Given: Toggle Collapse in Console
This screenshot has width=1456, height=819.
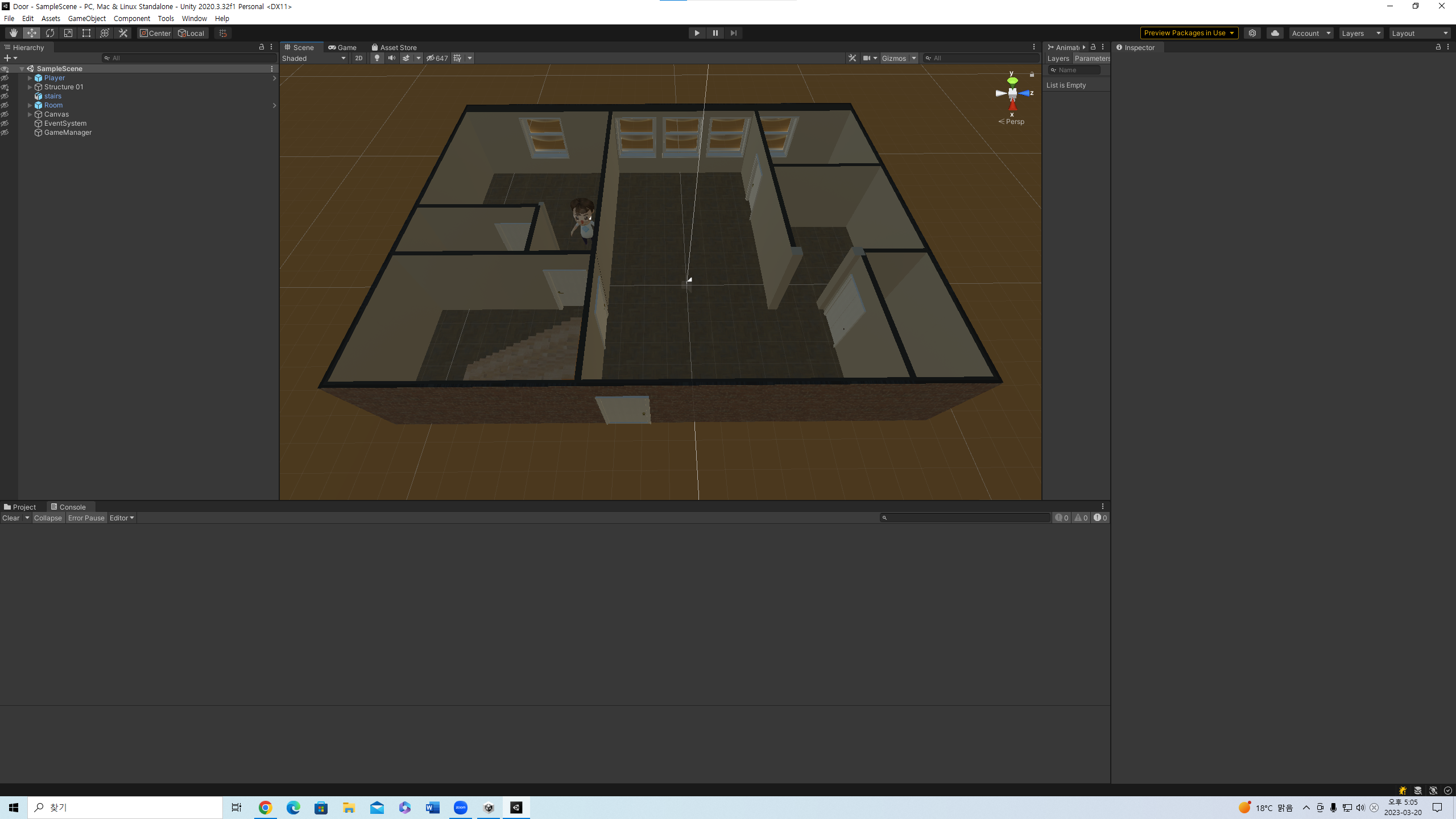Looking at the screenshot, I should pos(48,518).
